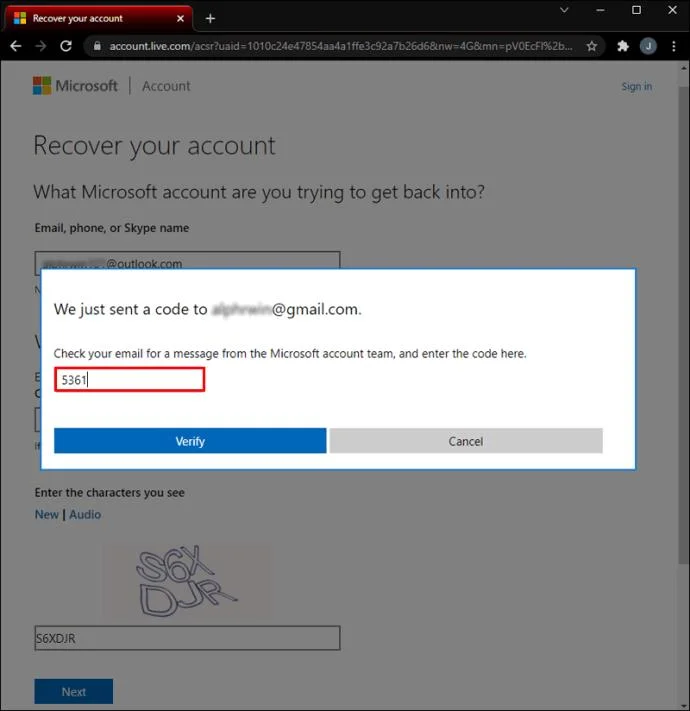
Task: Close the Recover your account tab
Action: click(180, 19)
